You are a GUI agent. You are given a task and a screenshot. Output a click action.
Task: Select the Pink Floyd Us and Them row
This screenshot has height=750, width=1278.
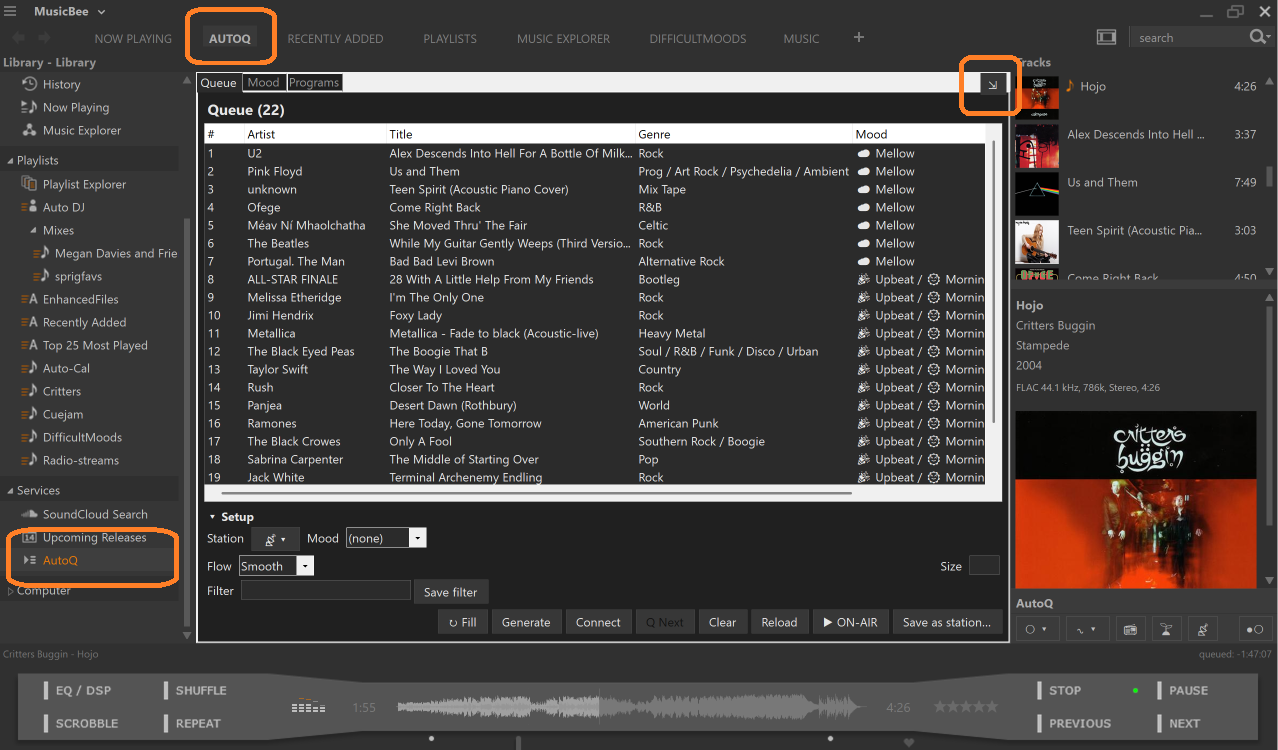point(595,171)
